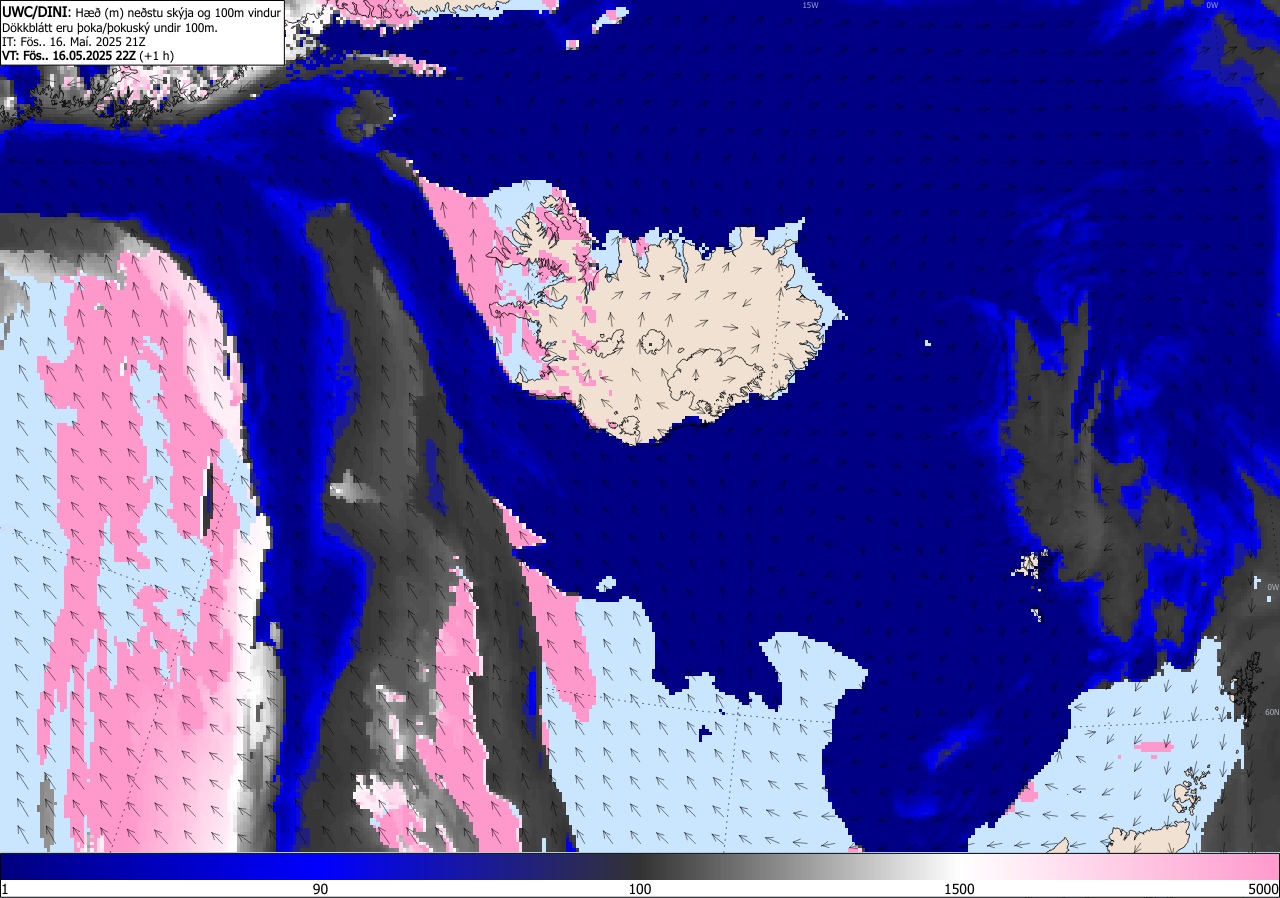Click the title line 'UWC/DINI: Hæð (m) neðstu skýja'
1280x898 pixels.
141,12
